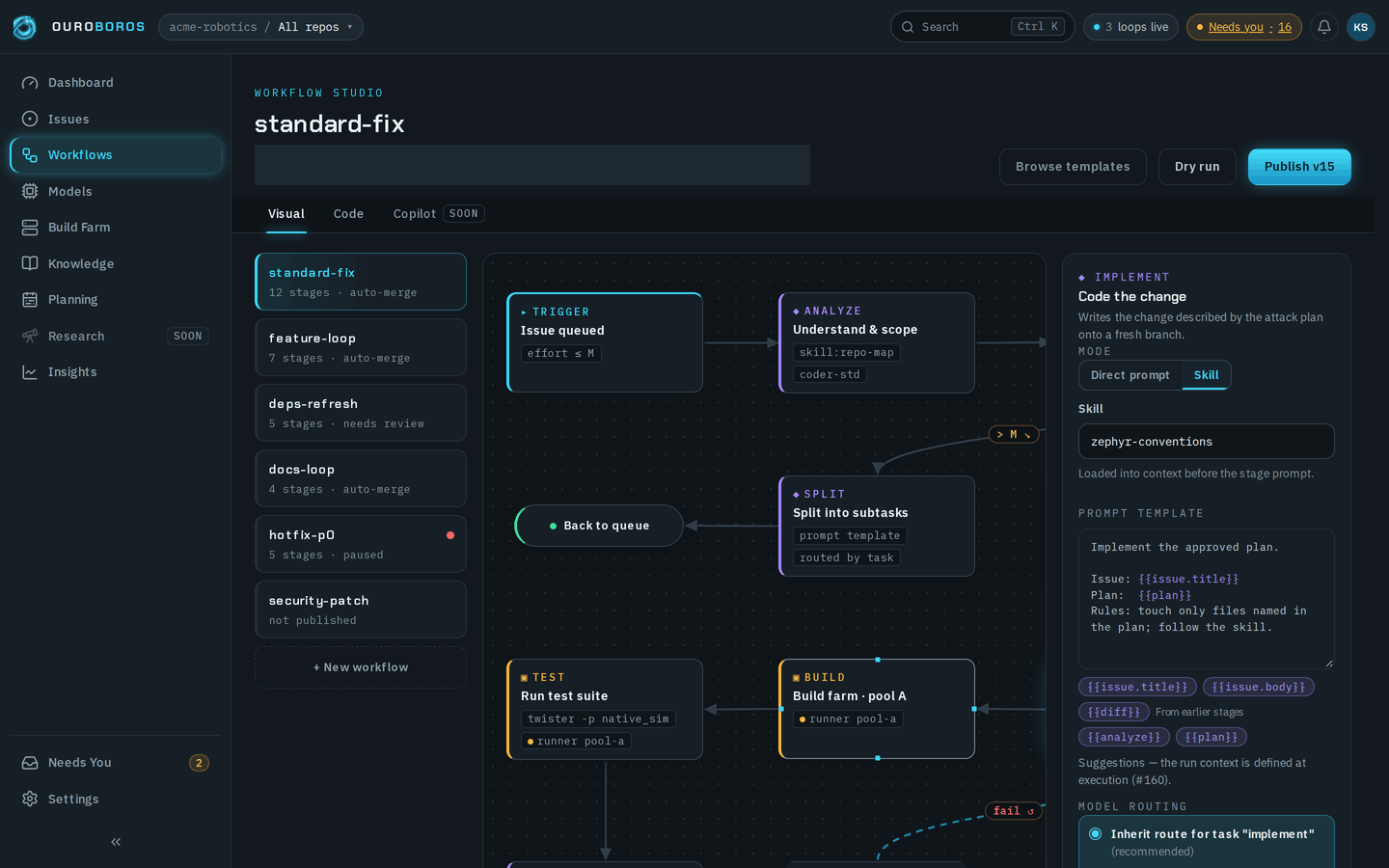Select the Trigger Issue queued node

[605, 342]
